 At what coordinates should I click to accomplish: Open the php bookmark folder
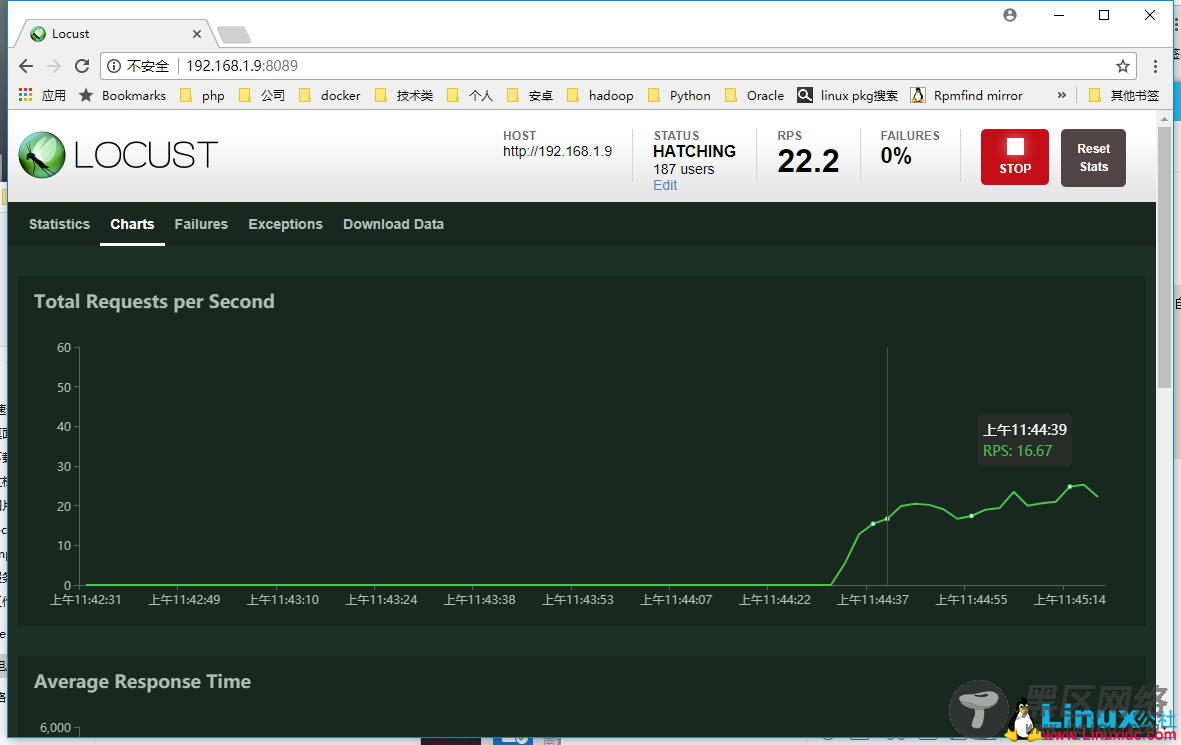203,95
